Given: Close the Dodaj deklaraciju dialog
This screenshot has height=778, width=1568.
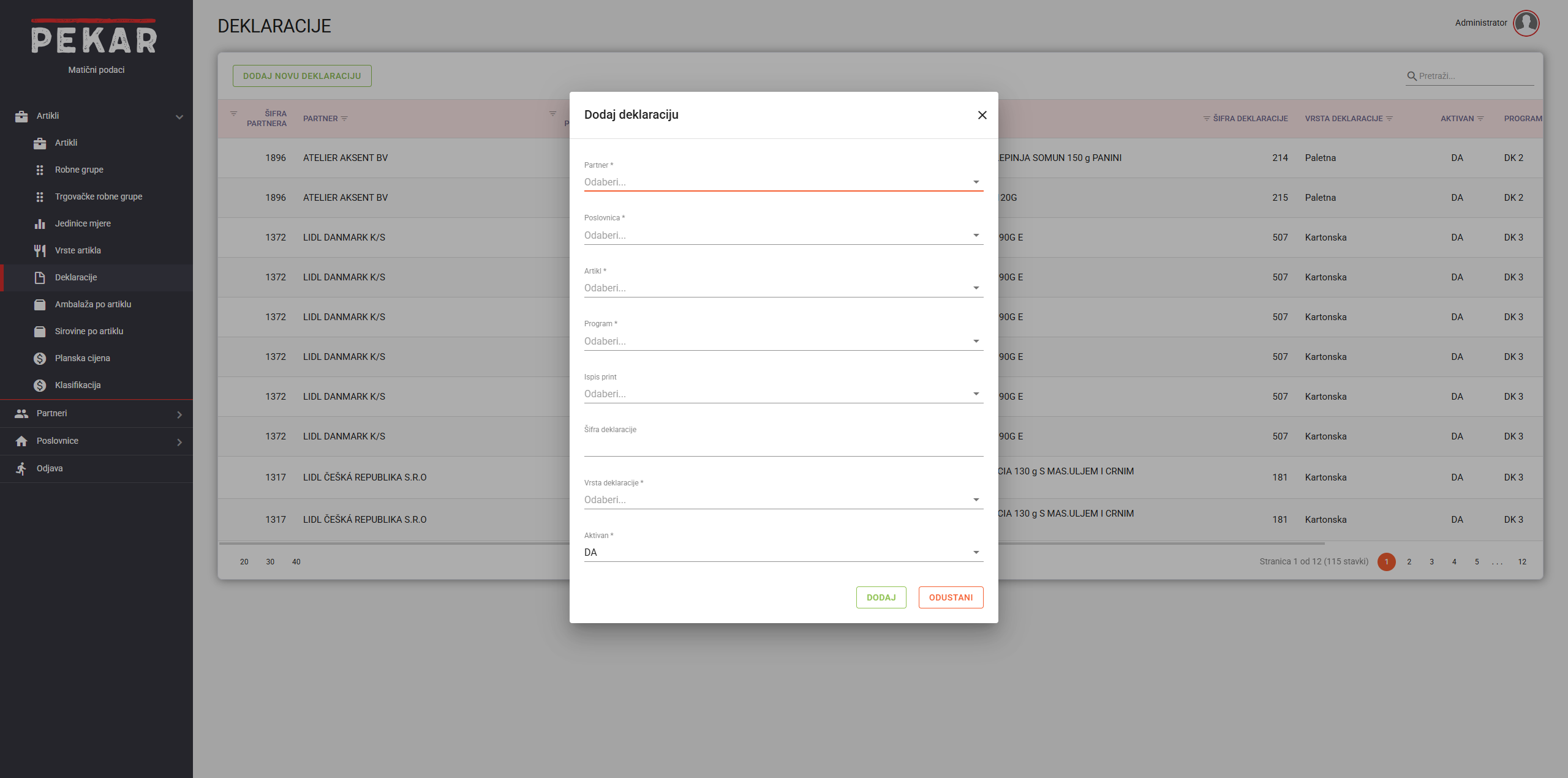Looking at the screenshot, I should [x=982, y=115].
